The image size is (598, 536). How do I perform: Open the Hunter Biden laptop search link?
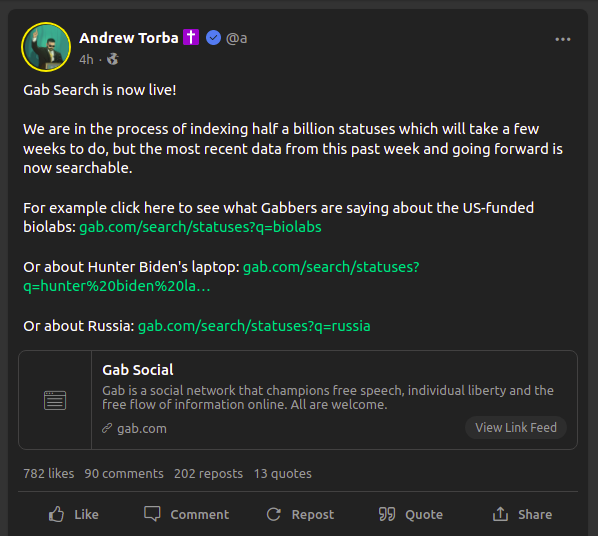pos(221,276)
